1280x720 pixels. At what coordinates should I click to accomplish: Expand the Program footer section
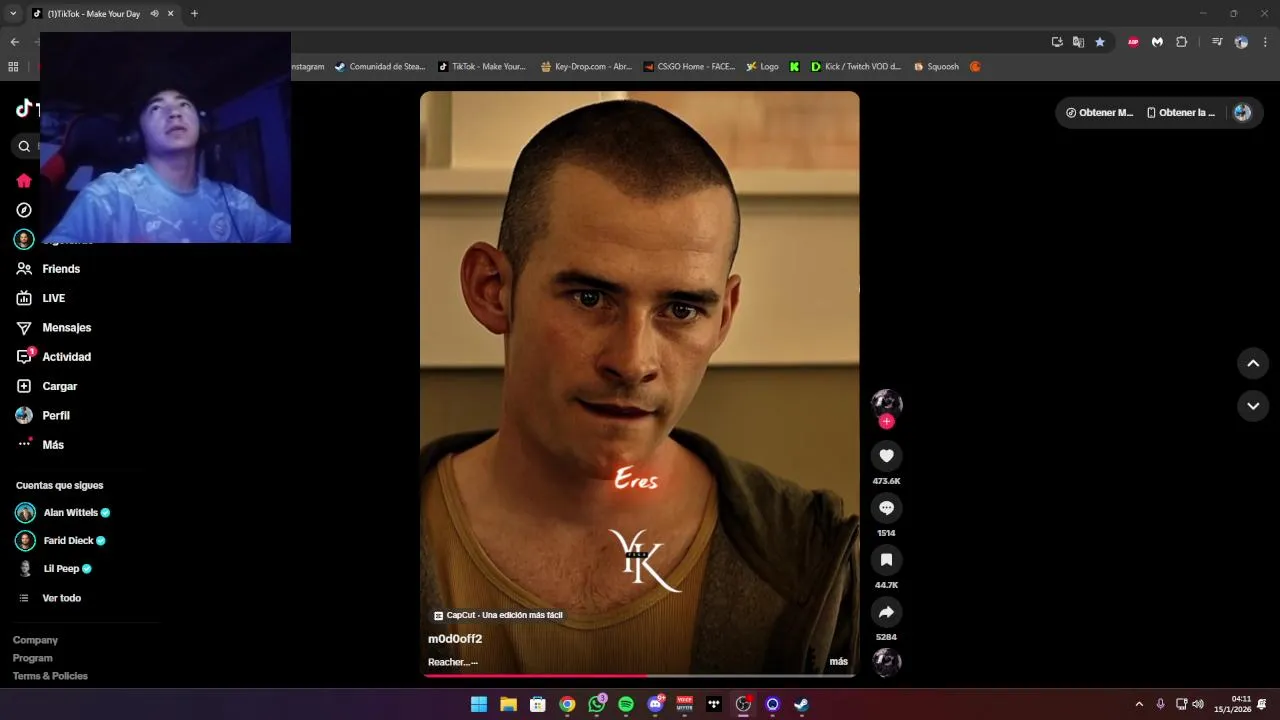[x=32, y=658]
